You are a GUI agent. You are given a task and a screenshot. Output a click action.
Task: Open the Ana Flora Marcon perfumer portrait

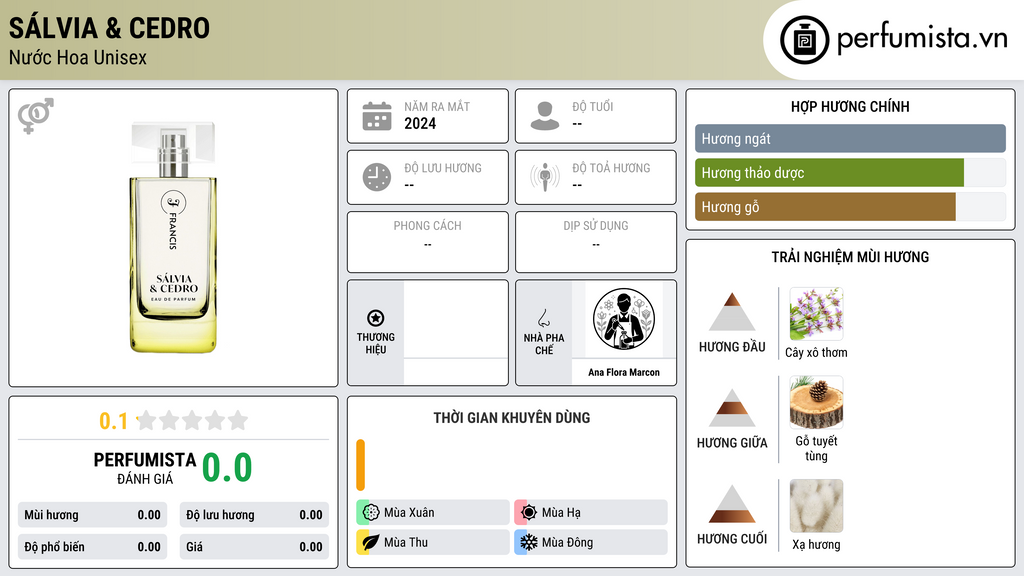point(624,319)
